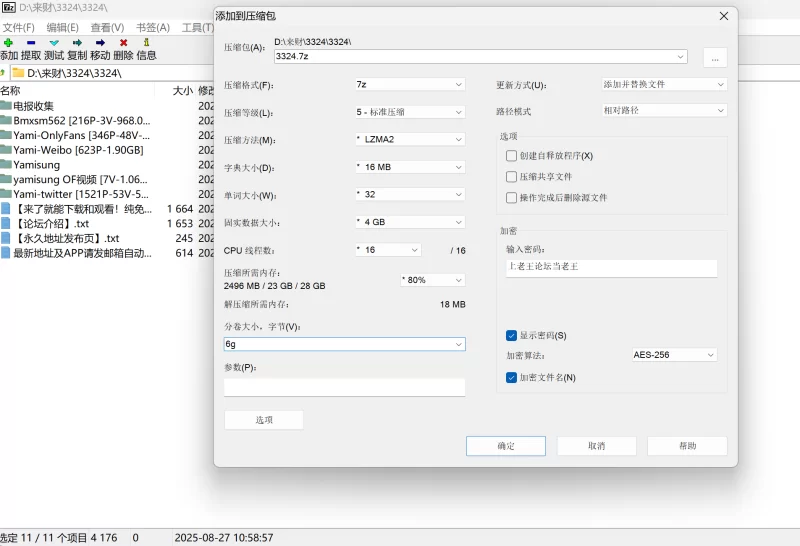Open the AES-256 encryption algorithm dropdown
The height and width of the screenshot is (546, 800).
coord(674,355)
